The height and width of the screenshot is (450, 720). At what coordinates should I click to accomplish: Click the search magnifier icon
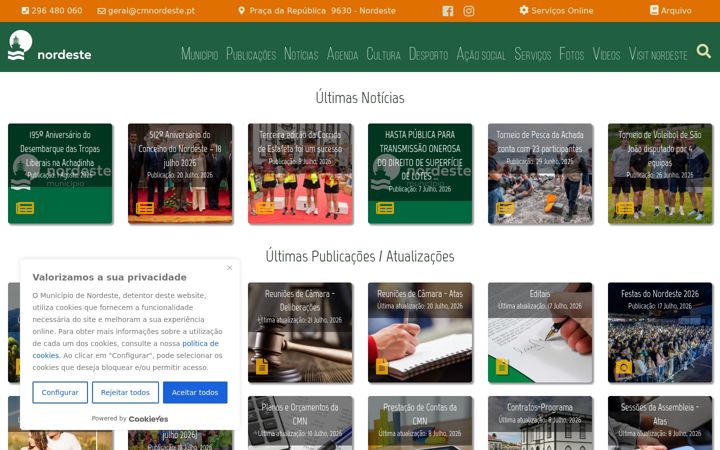pos(703,51)
